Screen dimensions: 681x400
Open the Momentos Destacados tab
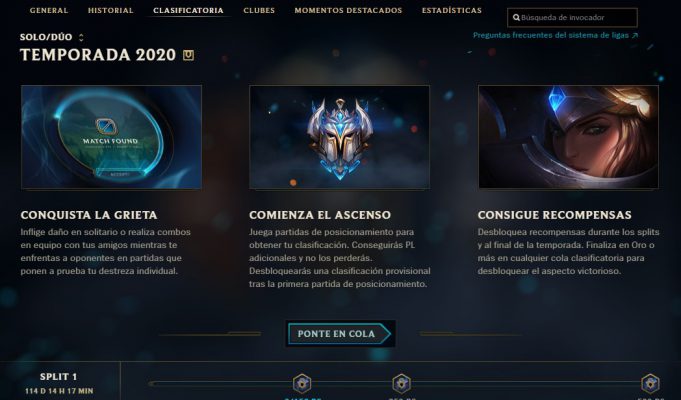[x=348, y=10]
